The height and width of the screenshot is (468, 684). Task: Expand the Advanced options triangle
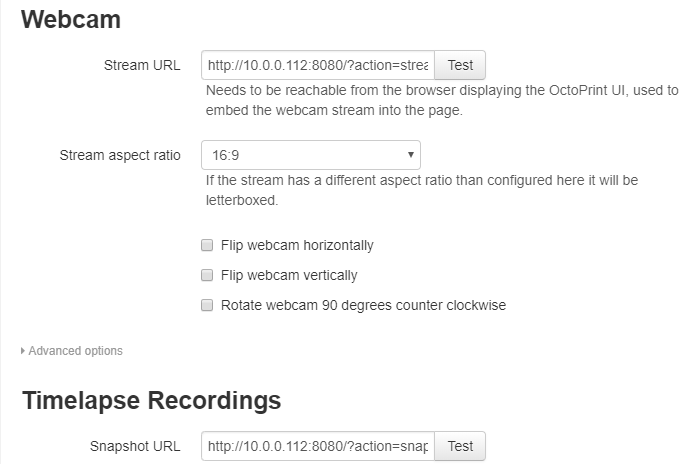(23, 351)
